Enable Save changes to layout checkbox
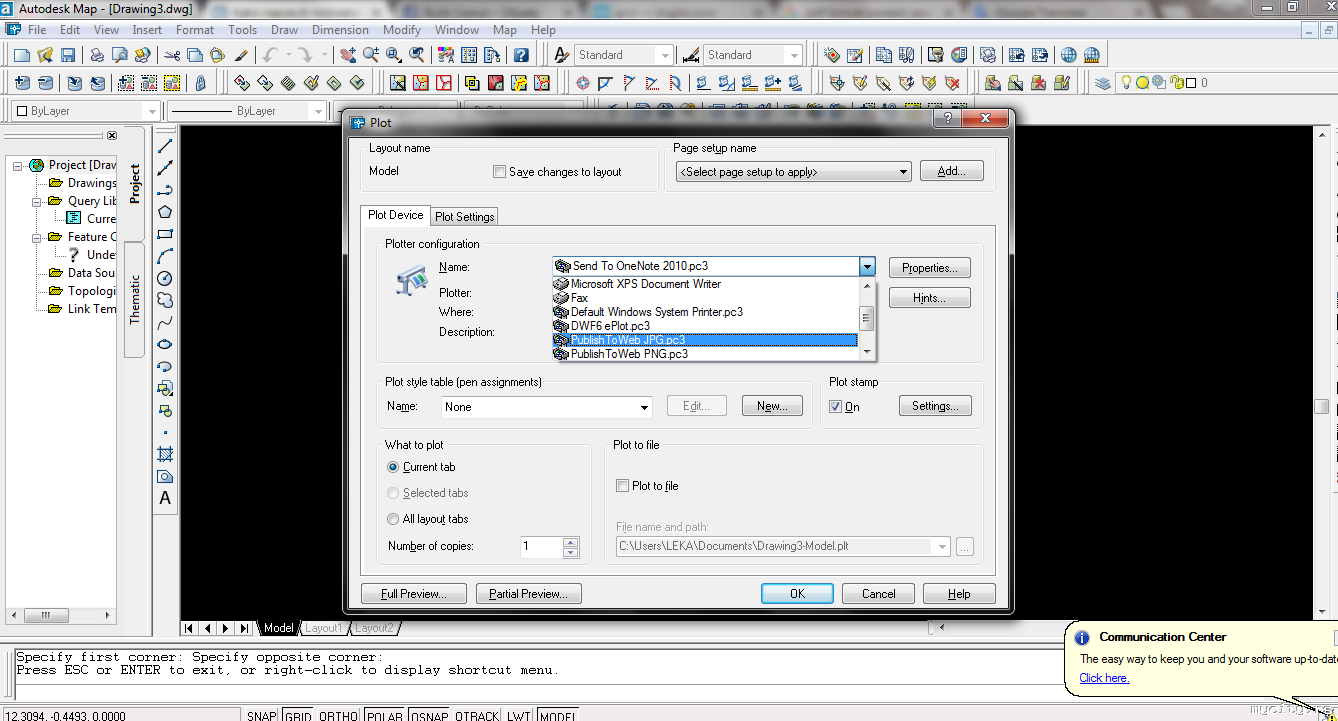 pos(500,172)
